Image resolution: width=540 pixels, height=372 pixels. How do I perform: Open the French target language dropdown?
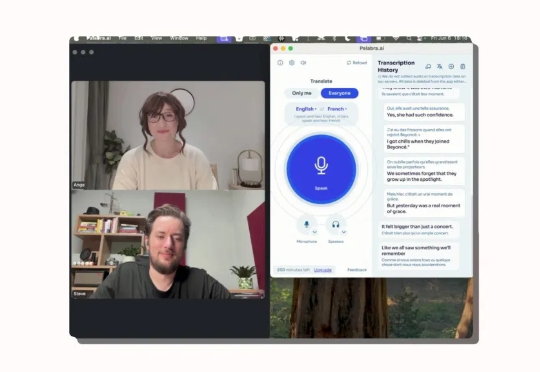click(x=337, y=109)
